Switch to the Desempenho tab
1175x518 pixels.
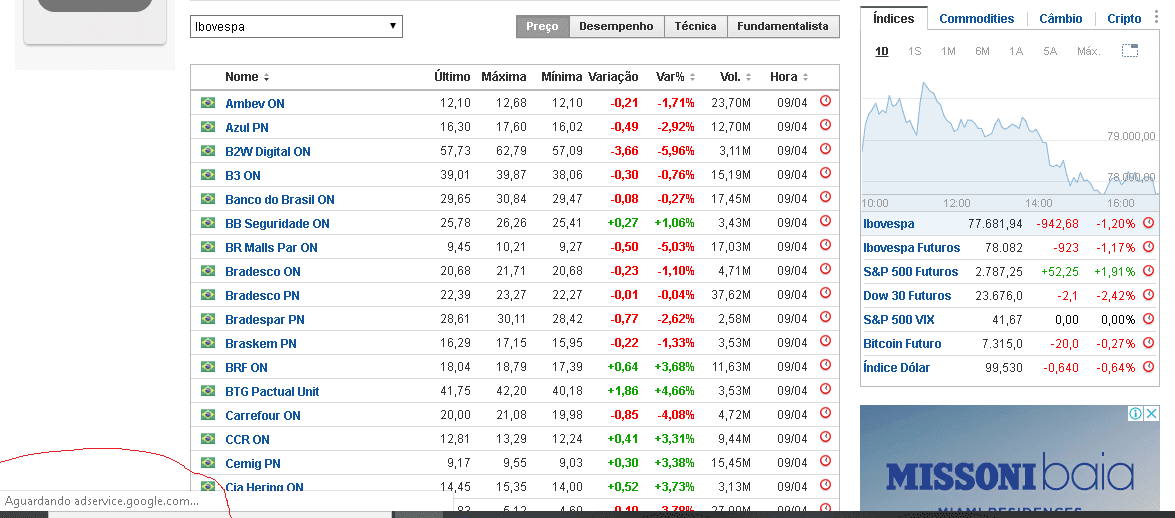click(x=617, y=26)
